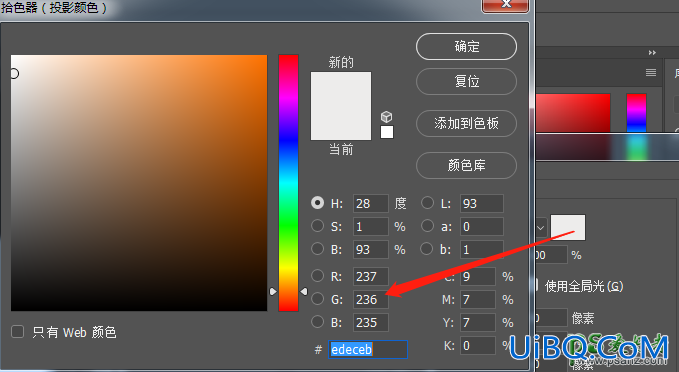Click the 使用全局光 (G) label
The width and height of the screenshot is (679, 372).
pyautogui.click(x=584, y=286)
